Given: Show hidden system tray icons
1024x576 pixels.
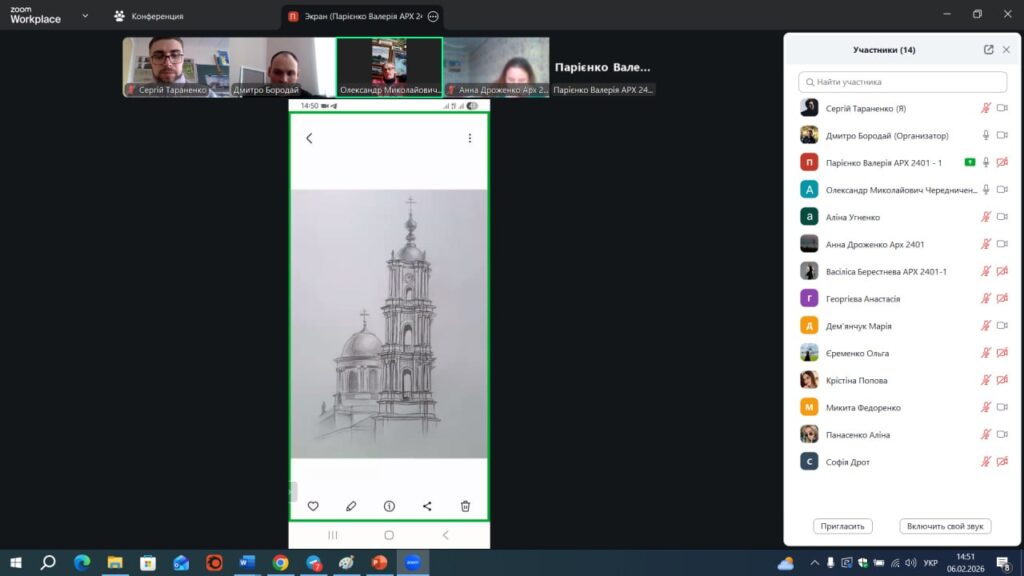Looking at the screenshot, I should tap(814, 563).
